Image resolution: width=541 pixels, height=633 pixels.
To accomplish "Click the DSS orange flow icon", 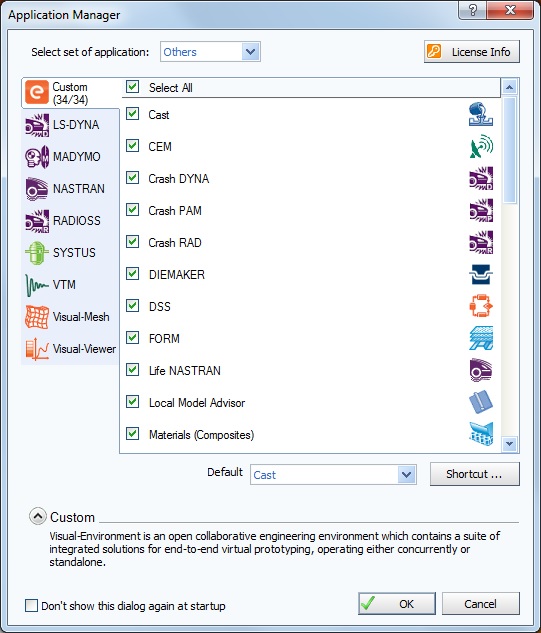I will pos(481,306).
